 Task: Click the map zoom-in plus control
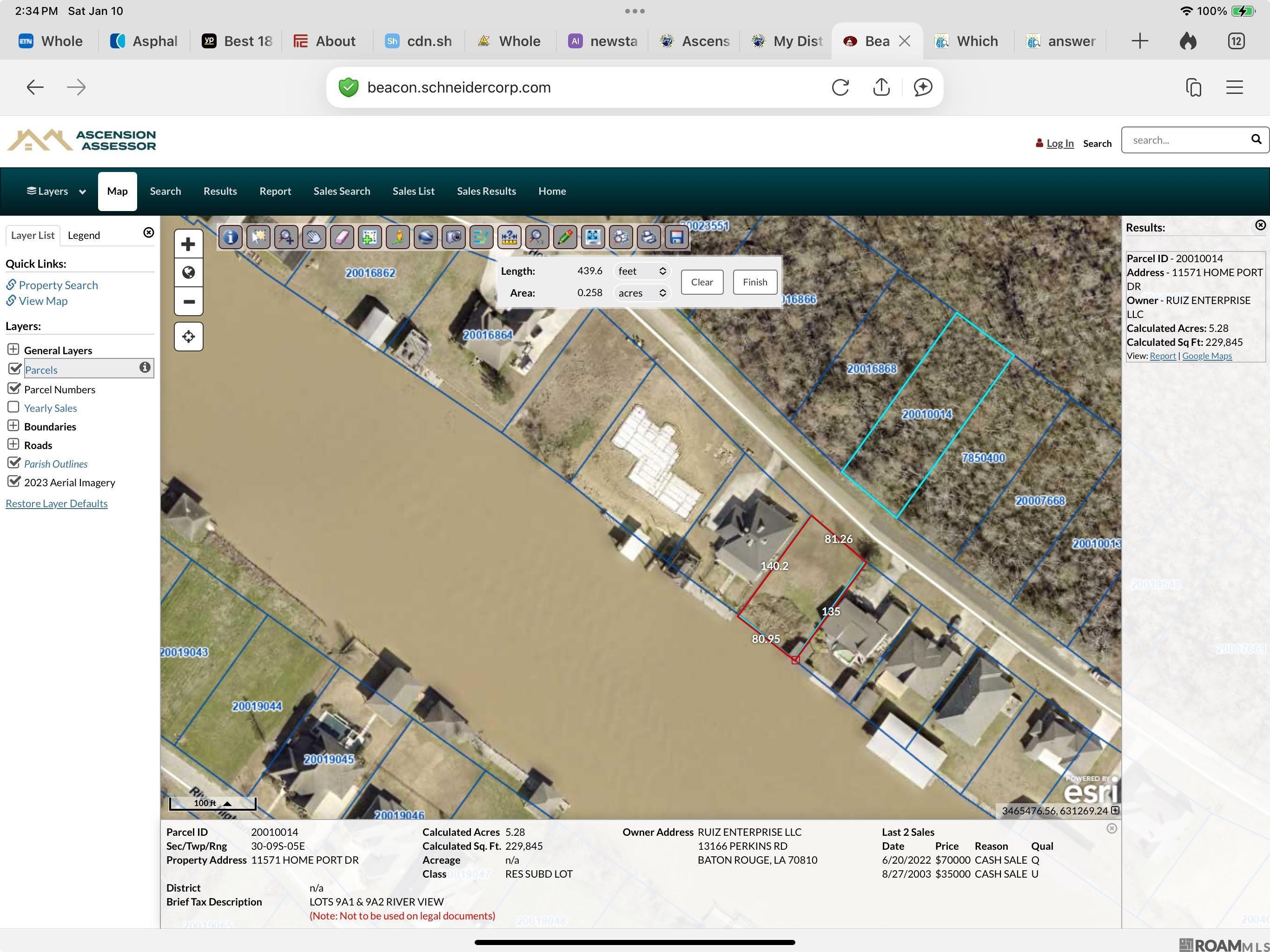(188, 244)
